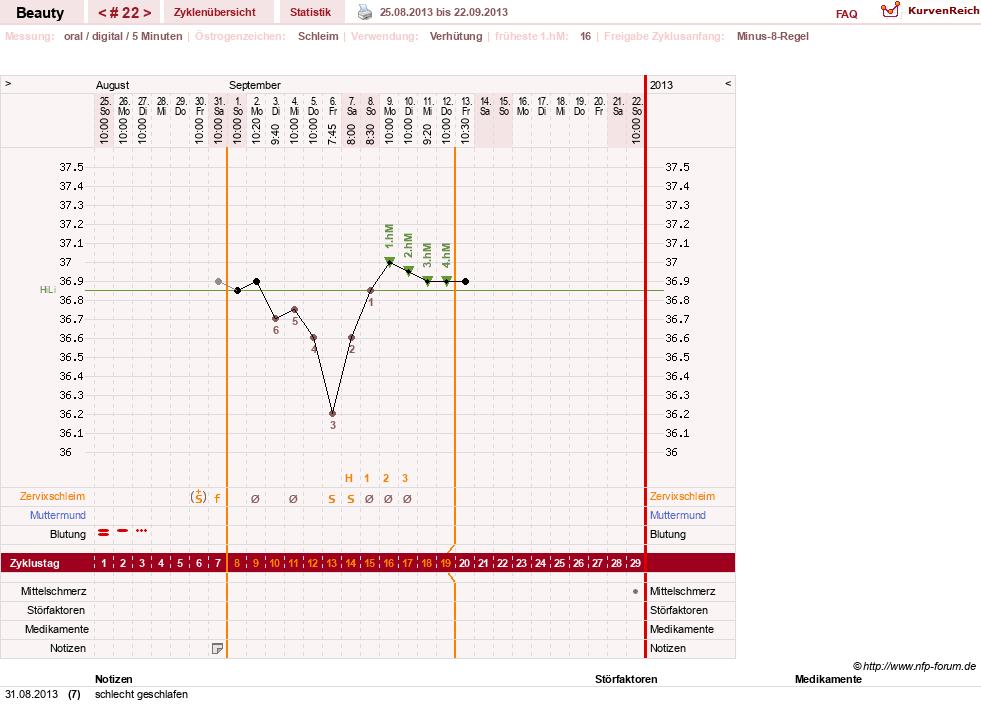The height and width of the screenshot is (718, 981).
Task: Click the right Zervixschleim row label
Action: click(682, 497)
